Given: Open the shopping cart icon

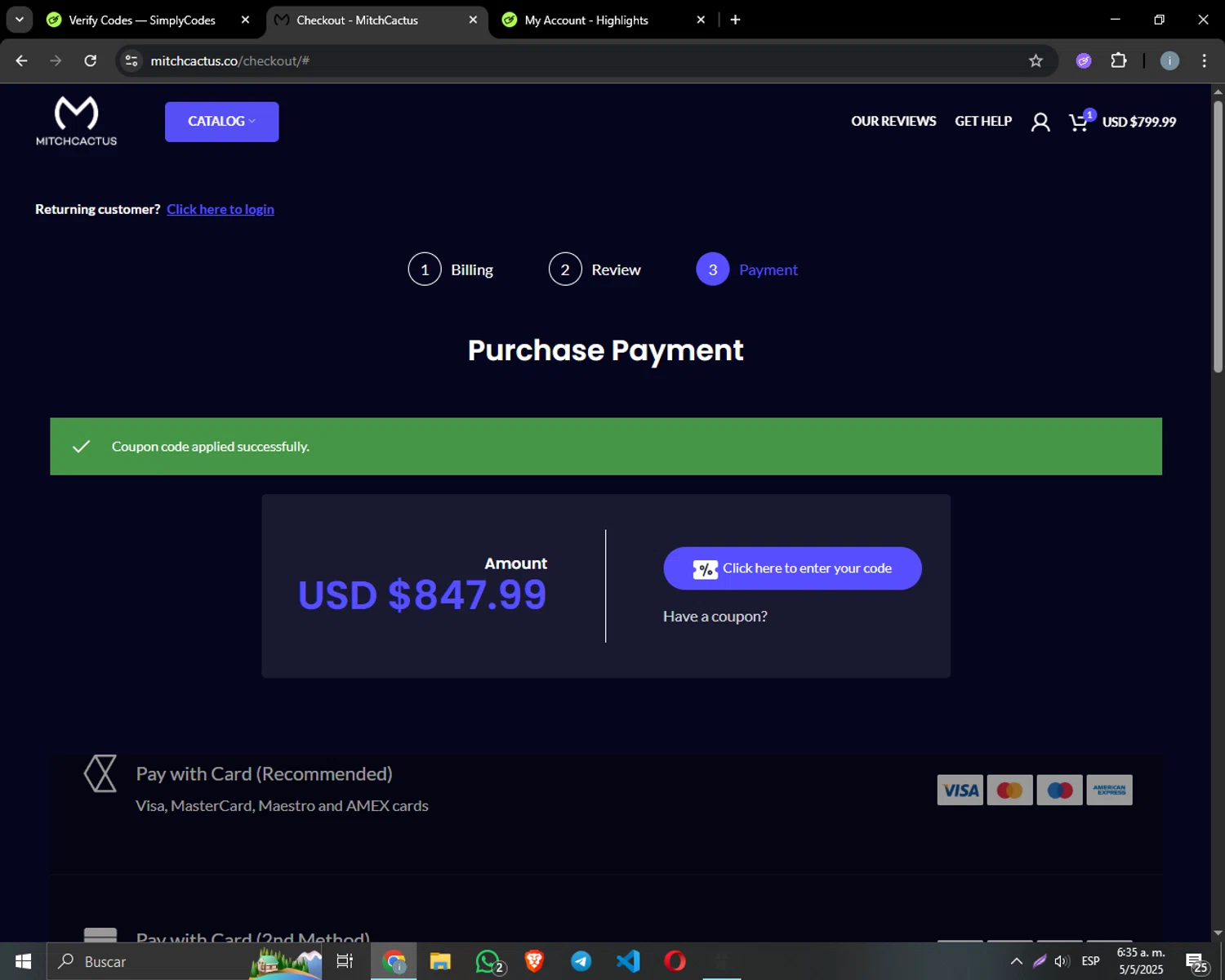Looking at the screenshot, I should pyautogui.click(x=1080, y=122).
